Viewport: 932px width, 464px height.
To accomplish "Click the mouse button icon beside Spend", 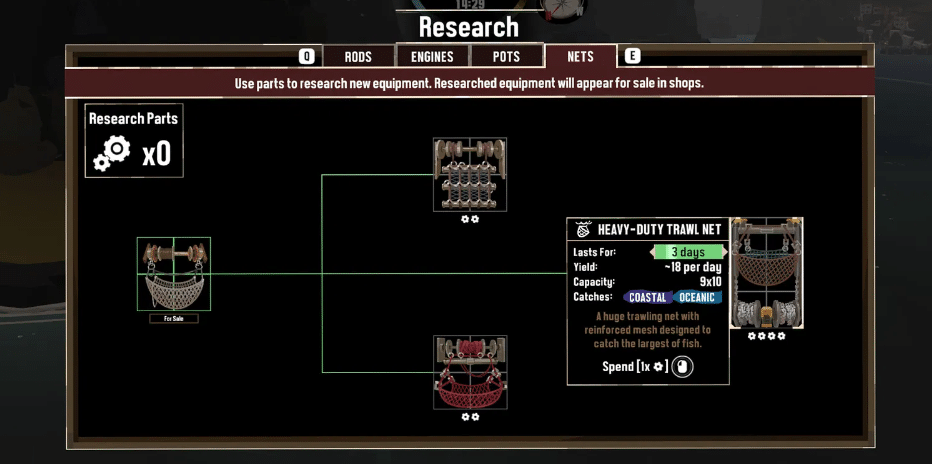I will point(682,367).
